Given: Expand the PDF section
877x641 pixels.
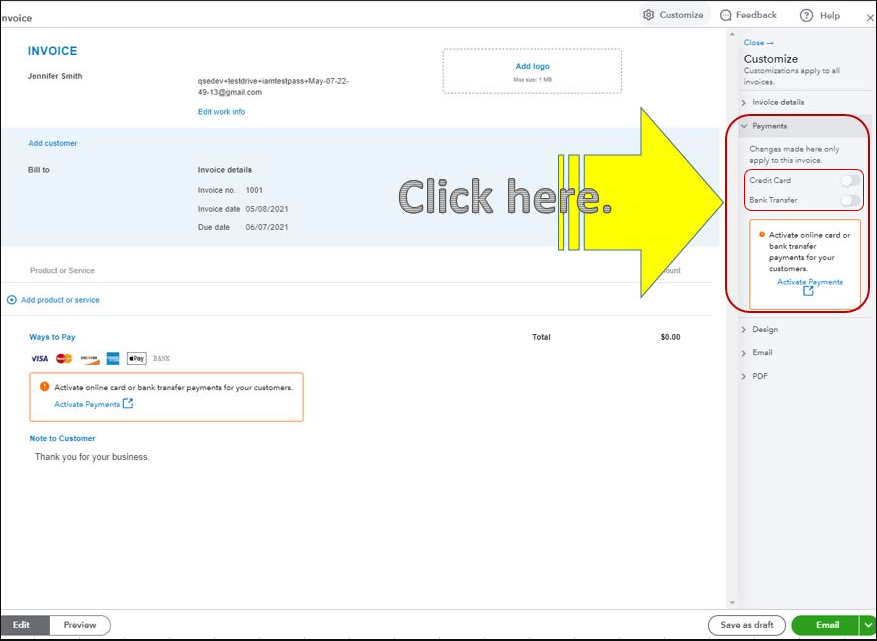Looking at the screenshot, I should [804, 376].
